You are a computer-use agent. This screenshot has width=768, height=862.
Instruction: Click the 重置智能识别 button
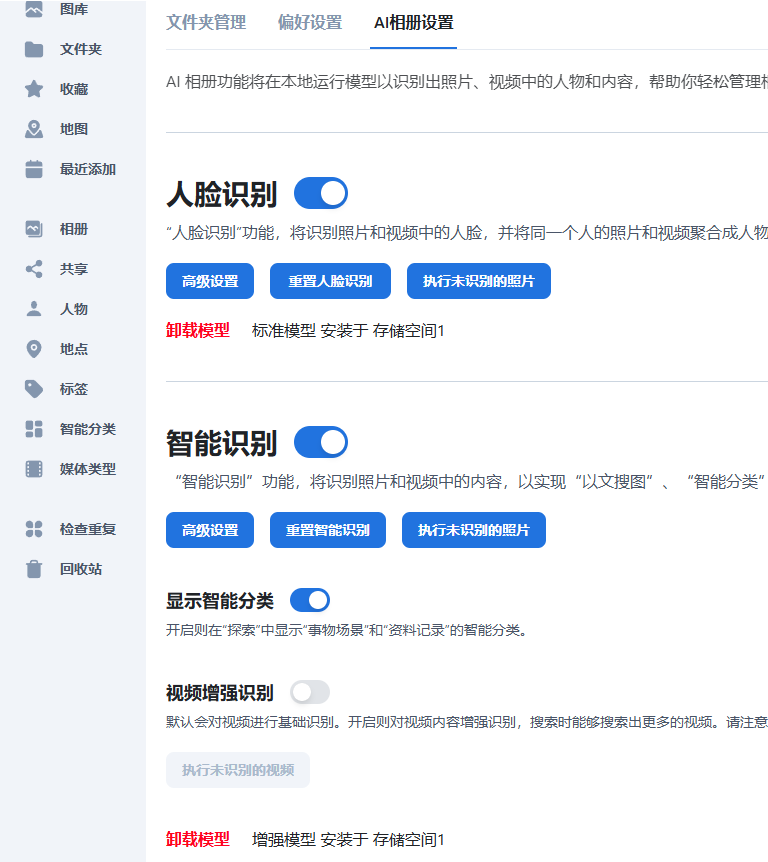tap(328, 530)
